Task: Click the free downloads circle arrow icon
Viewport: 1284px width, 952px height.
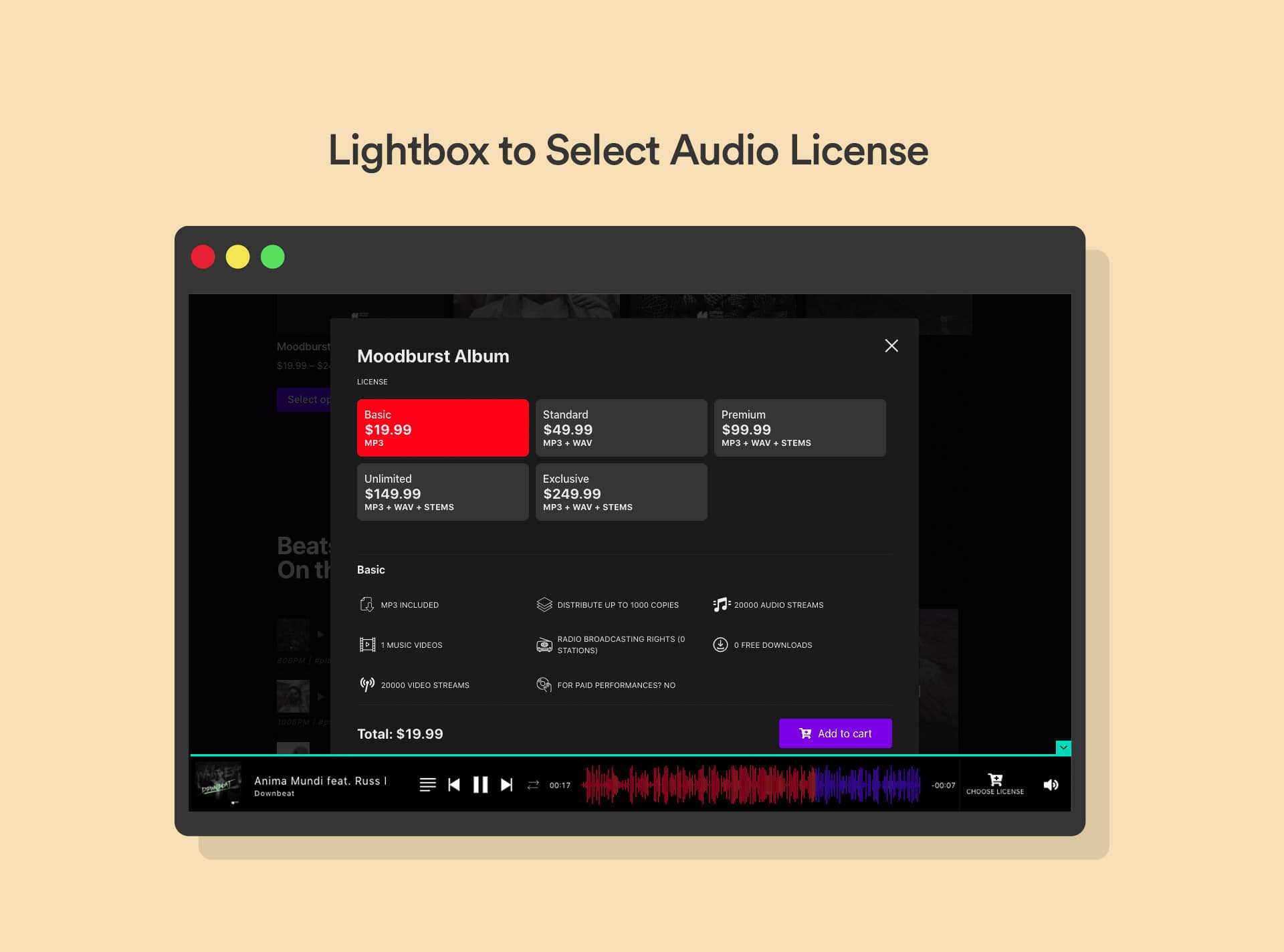Action: pos(720,644)
